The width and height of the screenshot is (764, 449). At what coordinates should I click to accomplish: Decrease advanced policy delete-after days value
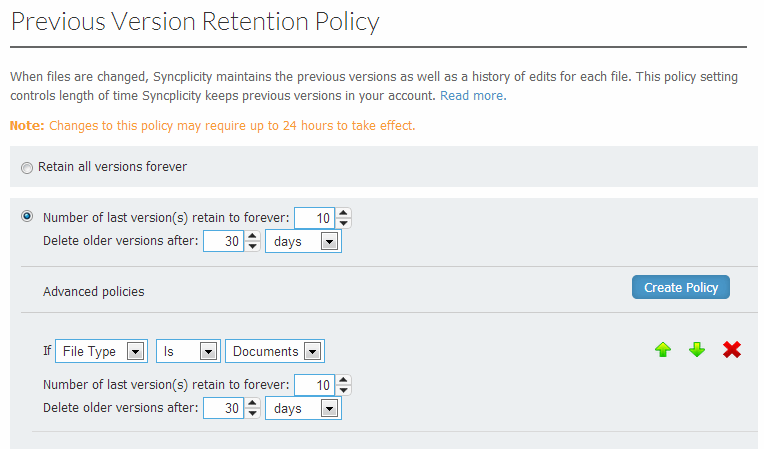point(252,413)
